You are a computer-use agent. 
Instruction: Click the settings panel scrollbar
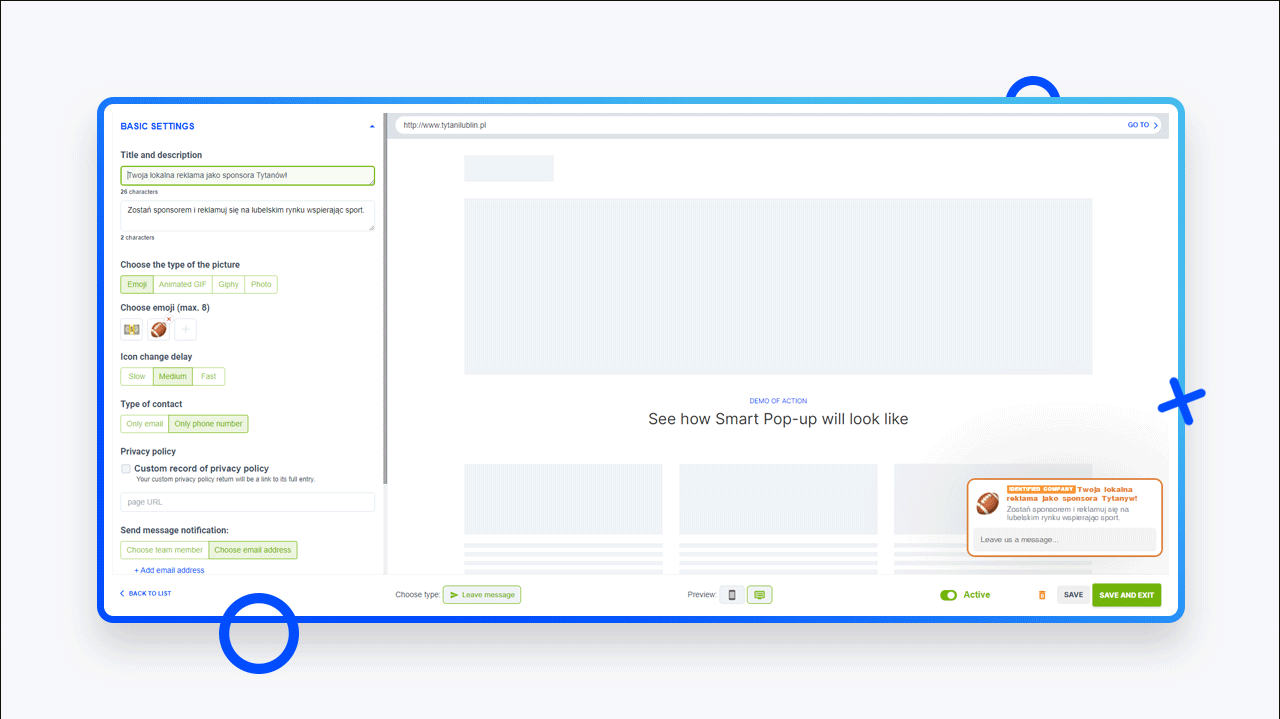tap(385, 300)
